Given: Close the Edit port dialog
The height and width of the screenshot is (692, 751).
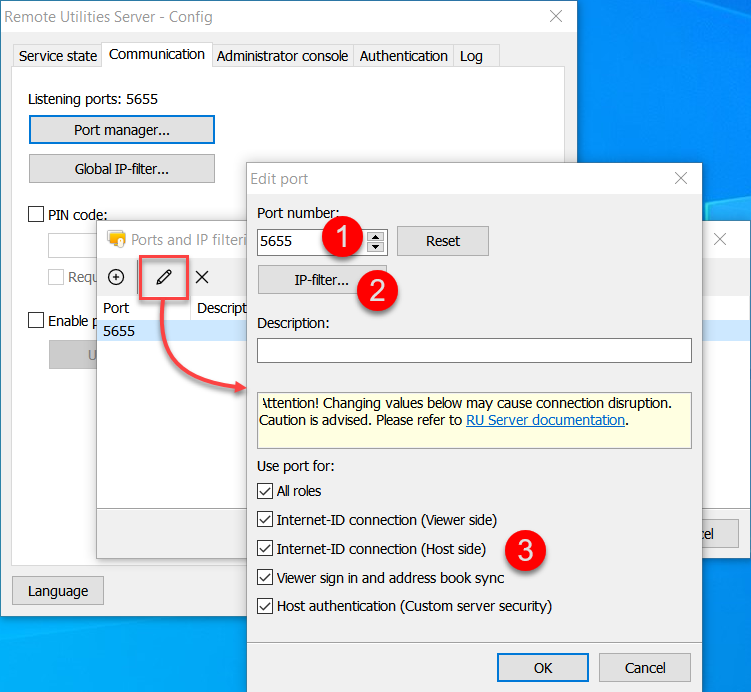Looking at the screenshot, I should [681, 178].
